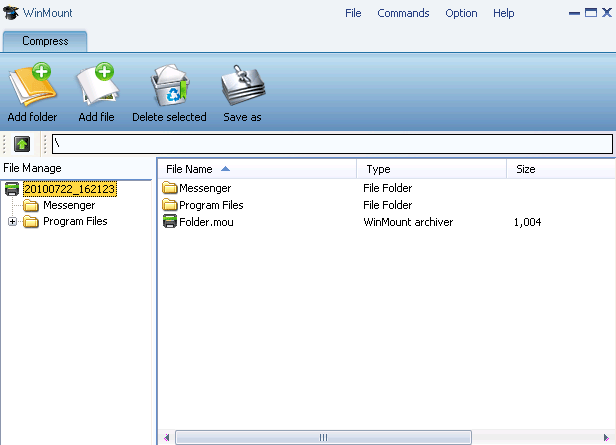Open the Commands menu
Viewport: 616px width, 445px height.
(403, 13)
